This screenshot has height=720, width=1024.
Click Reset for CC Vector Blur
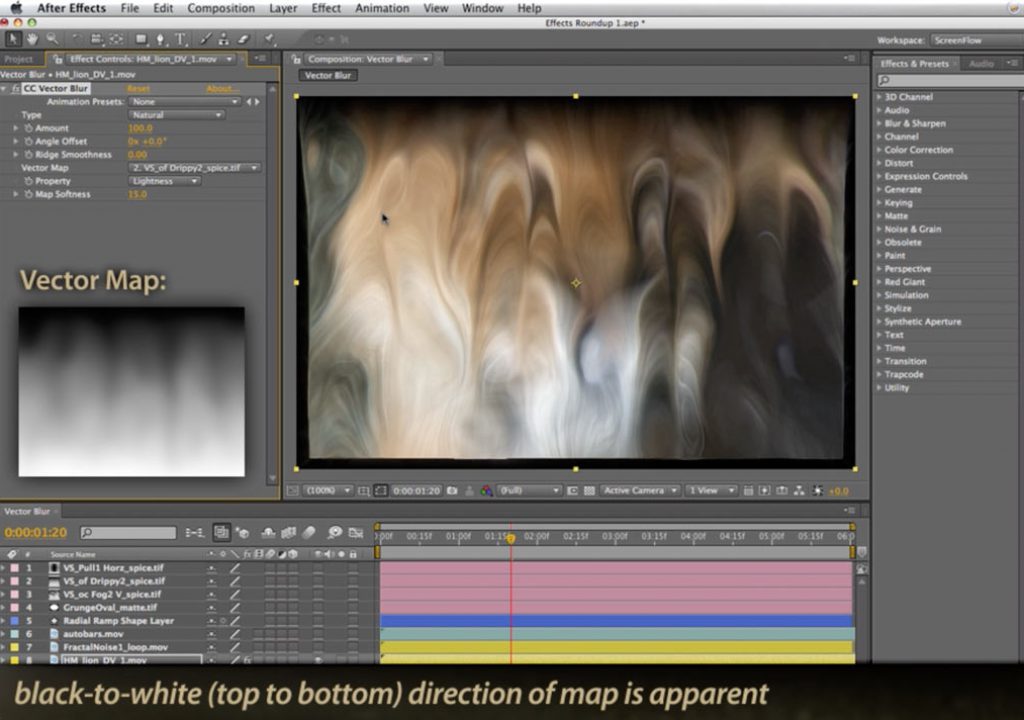(x=138, y=89)
